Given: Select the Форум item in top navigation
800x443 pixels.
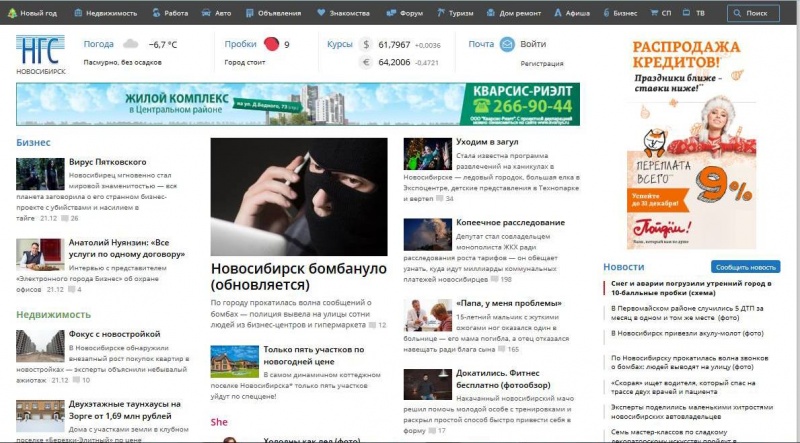Looking at the screenshot, I should (x=404, y=14).
